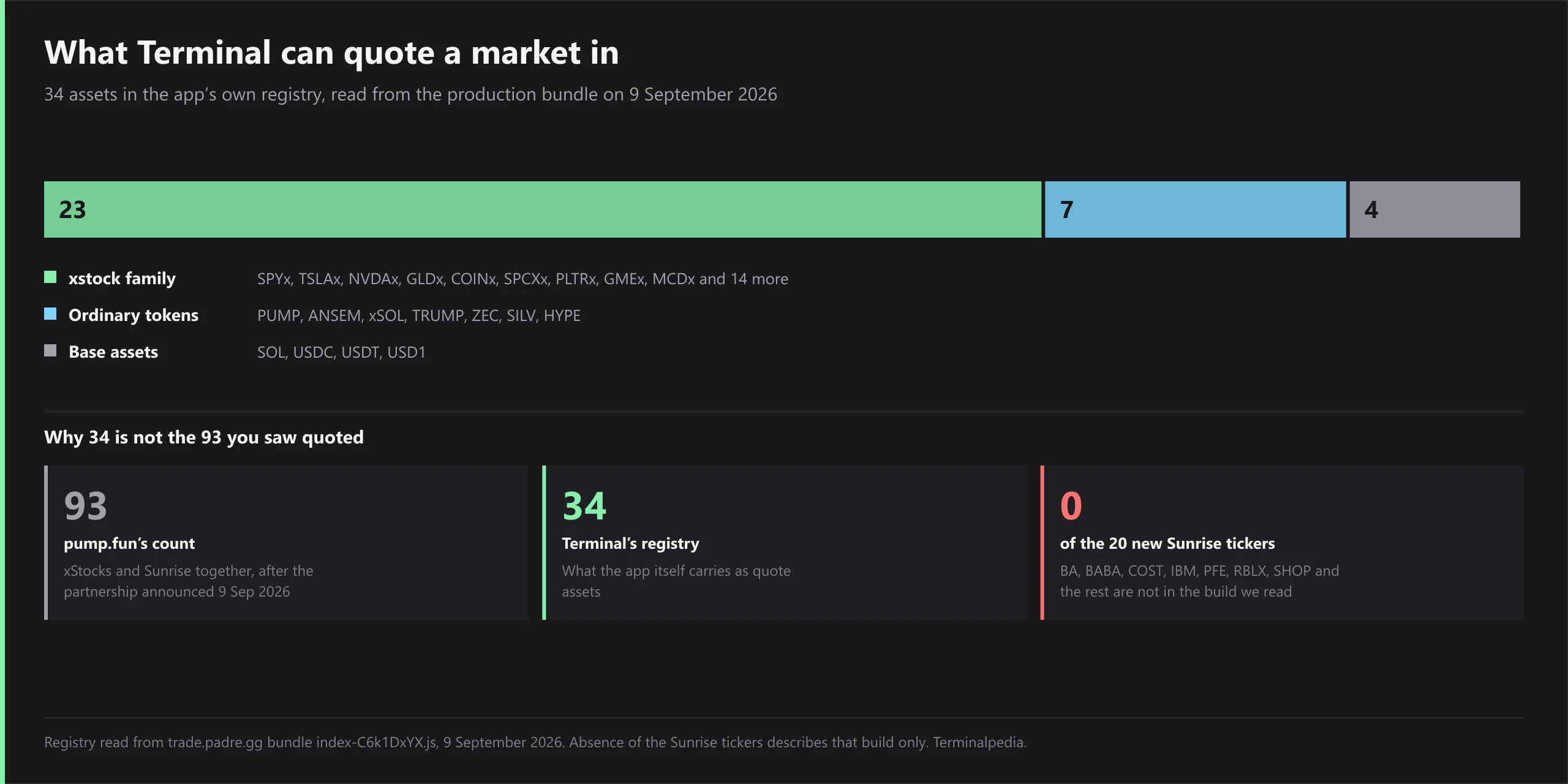The image size is (1568, 784).
Task: Click the heading Why 34 is not the 93
Action: coord(204,437)
